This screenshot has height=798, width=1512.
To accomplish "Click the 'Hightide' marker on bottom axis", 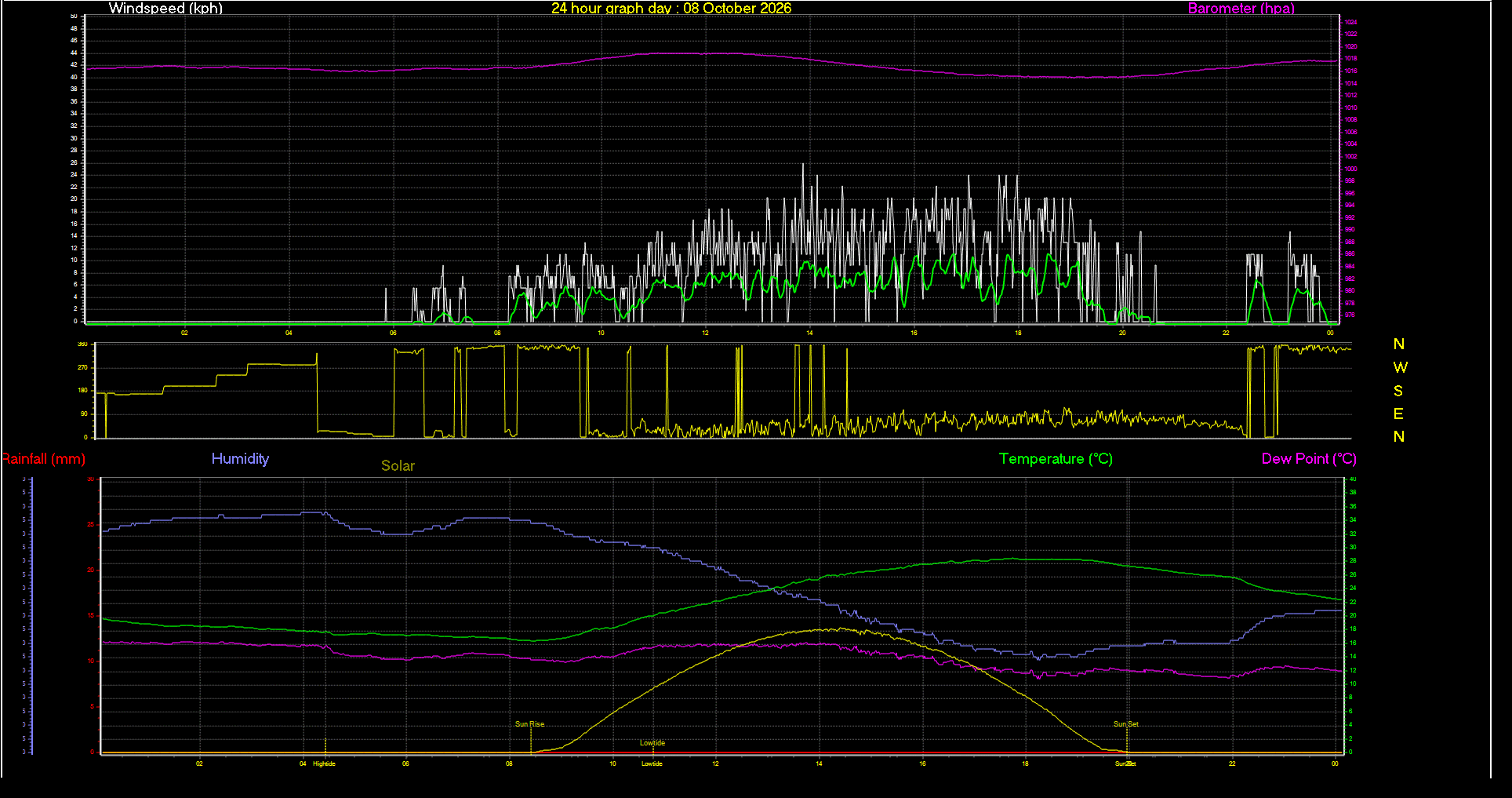I will click(x=324, y=763).
